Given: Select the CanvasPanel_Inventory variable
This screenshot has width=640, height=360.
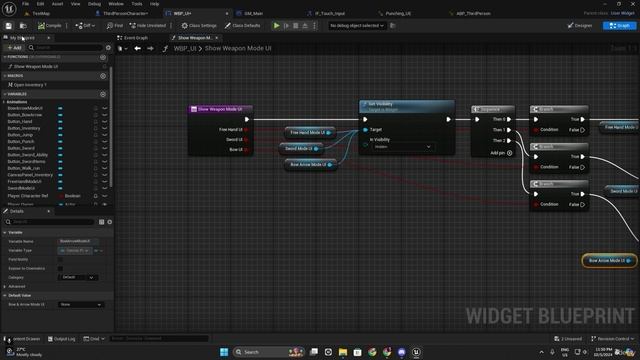Looking at the screenshot, I should (x=30, y=175).
